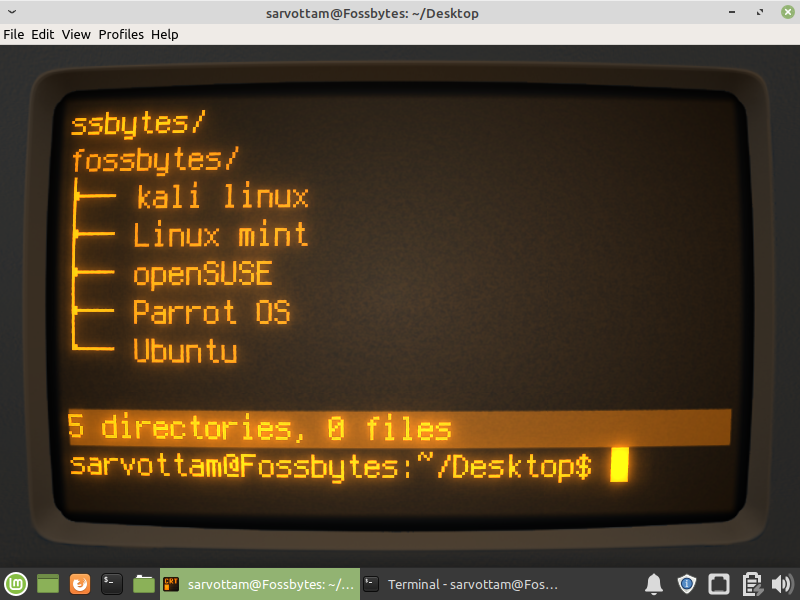Click the update manager shield icon
800x600 pixels.
(686, 584)
